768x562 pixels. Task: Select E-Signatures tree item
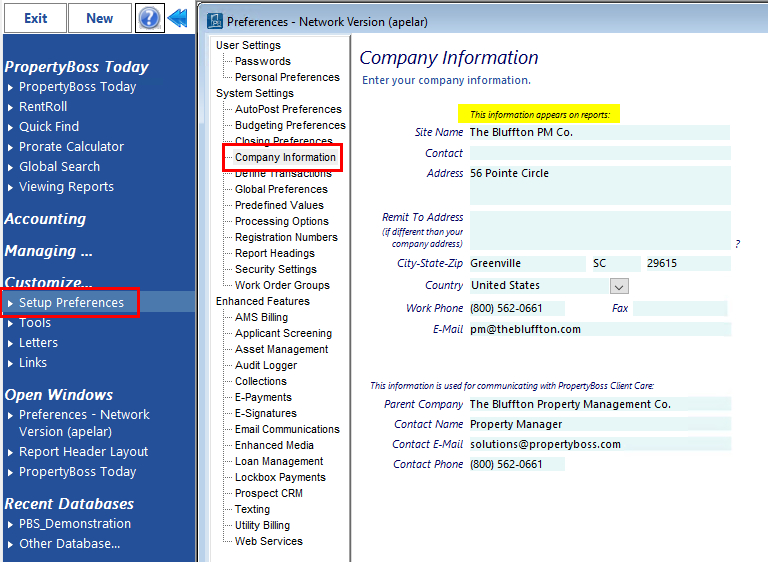(x=265, y=414)
